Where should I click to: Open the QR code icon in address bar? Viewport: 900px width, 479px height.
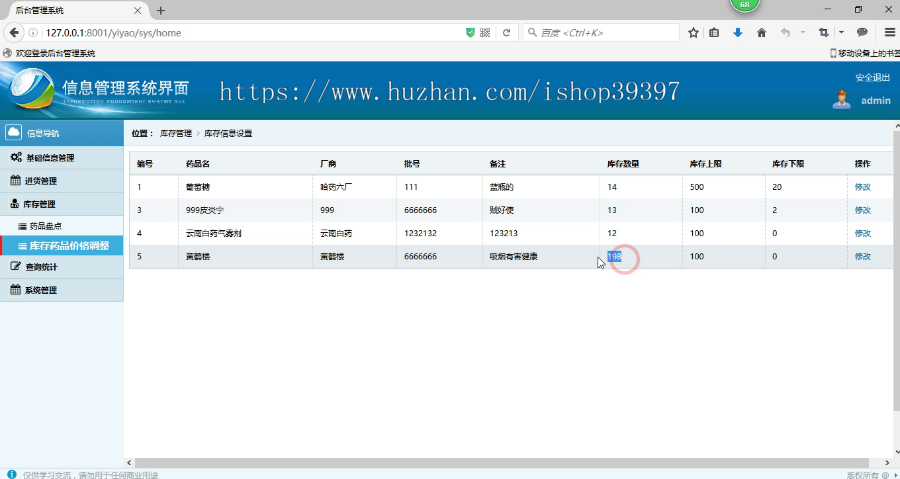pos(485,33)
